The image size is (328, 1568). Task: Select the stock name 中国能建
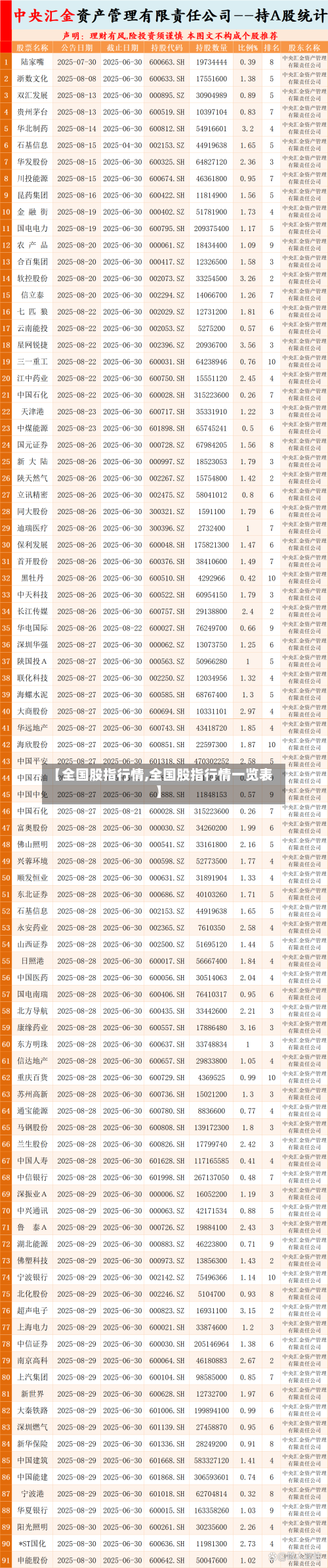pos(32,1477)
